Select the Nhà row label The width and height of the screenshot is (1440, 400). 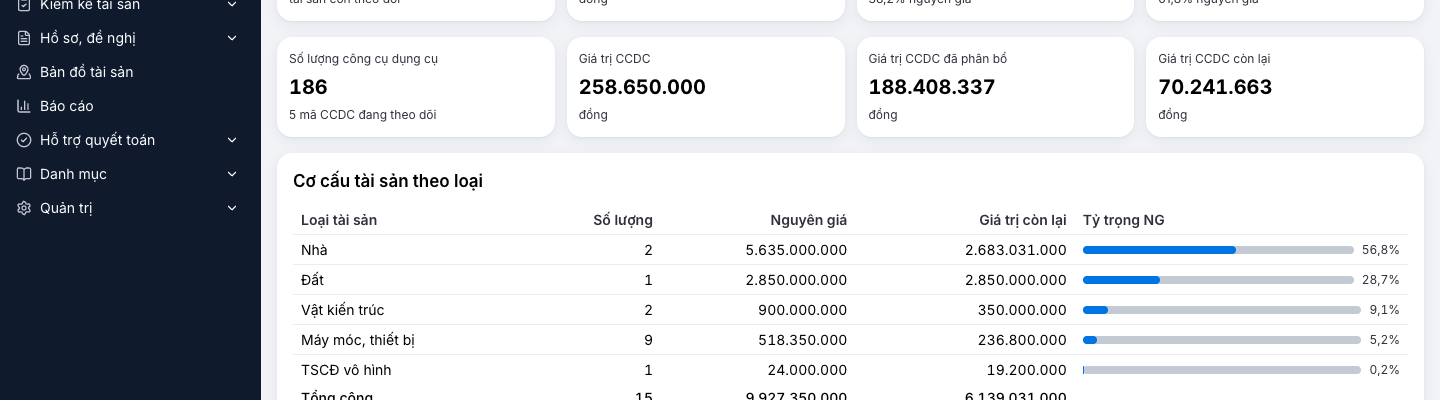314,250
